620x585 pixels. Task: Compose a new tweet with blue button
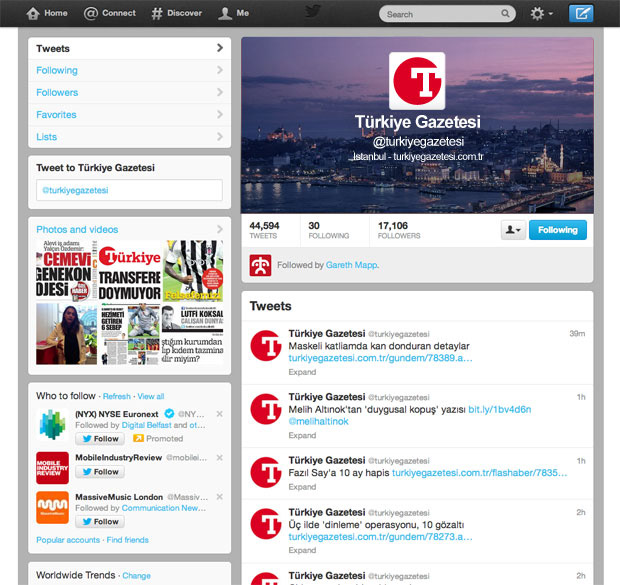581,13
